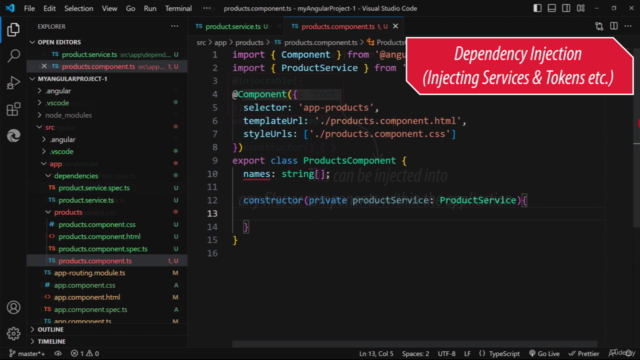Open the Search view icon
Viewport: 640px width, 360px height.
[x=13, y=56]
